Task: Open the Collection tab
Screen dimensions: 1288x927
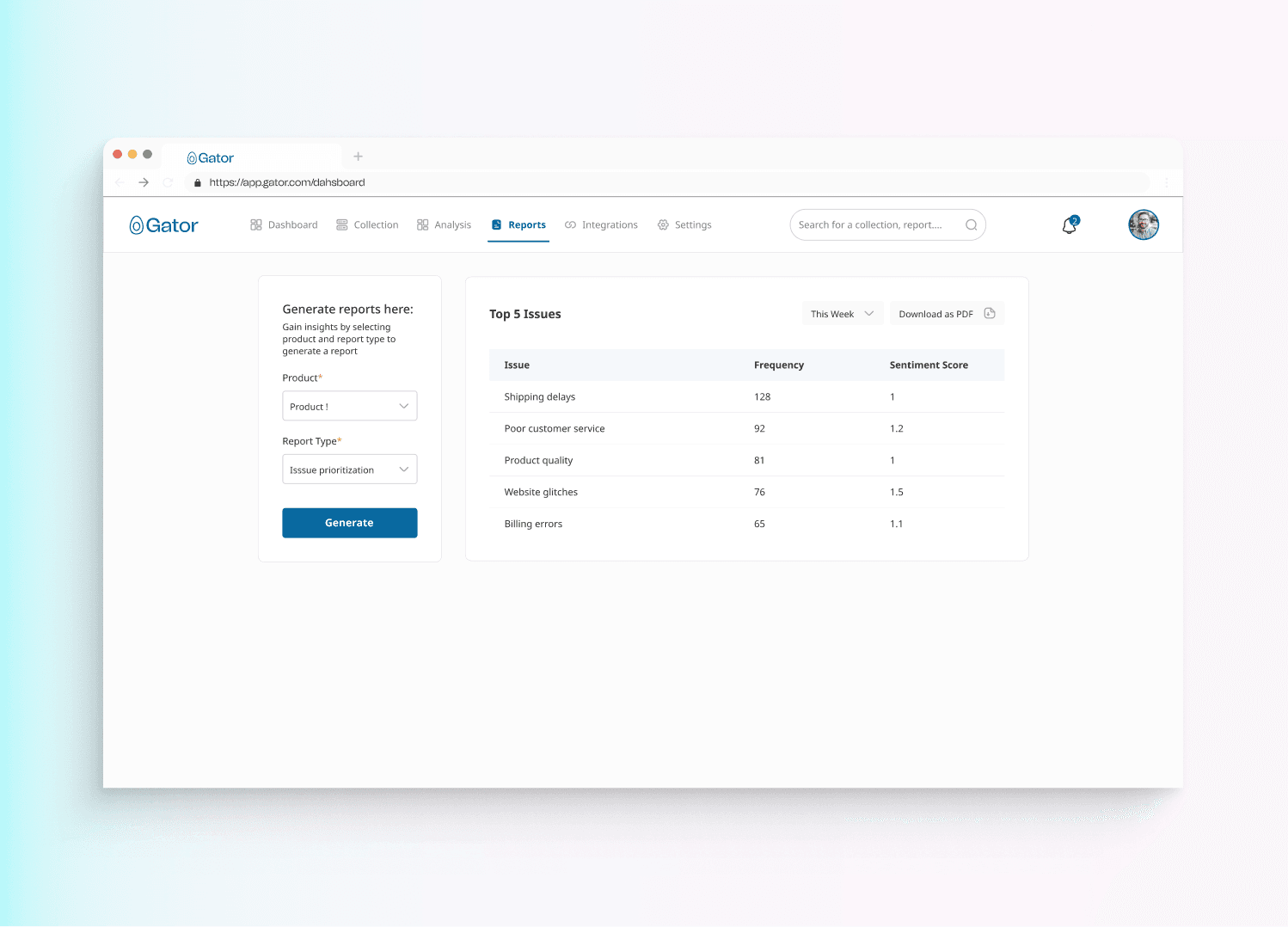Action: point(367,225)
